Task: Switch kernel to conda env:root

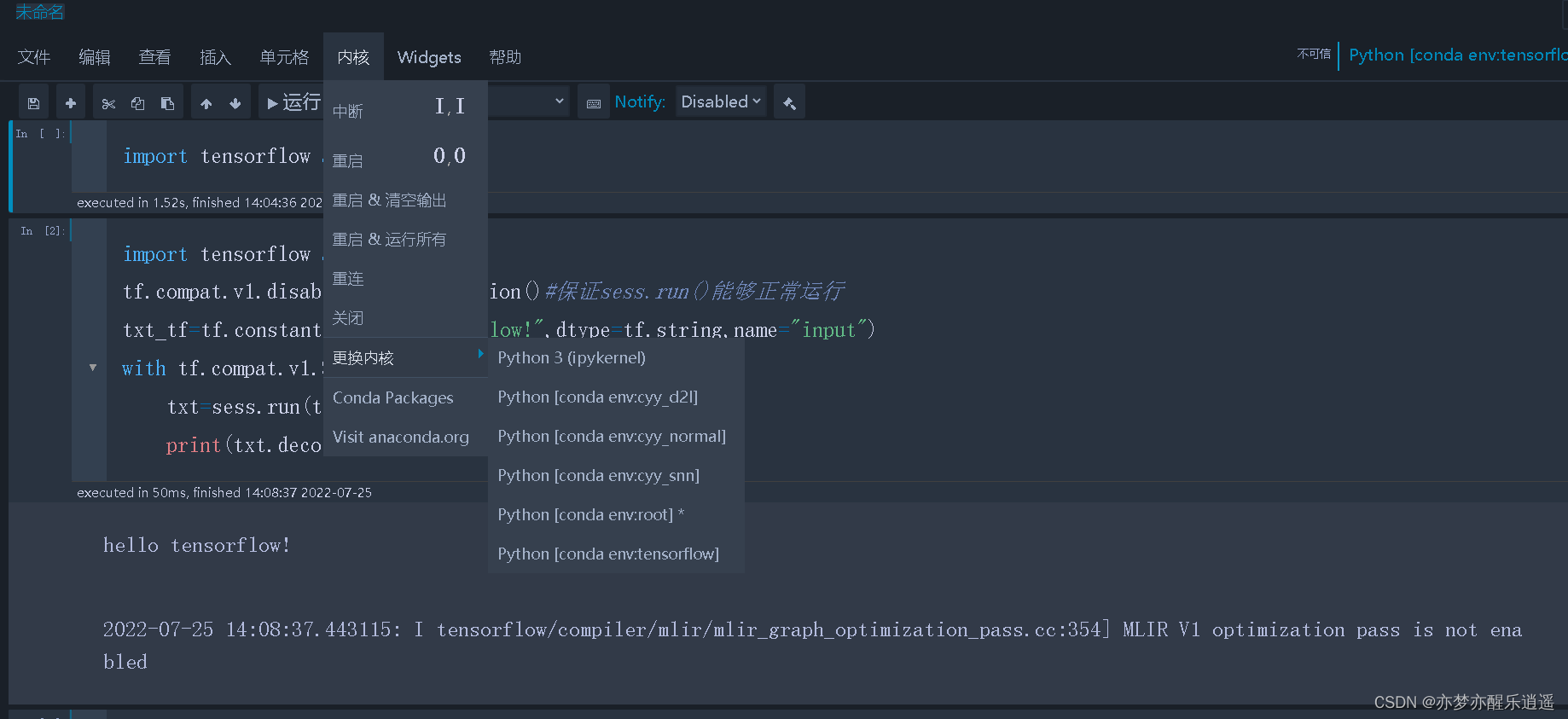Action: click(x=616, y=514)
